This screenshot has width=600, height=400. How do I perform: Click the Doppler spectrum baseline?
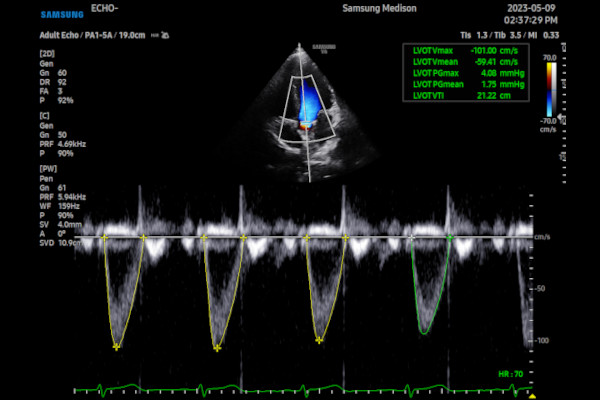pyautogui.click(x=300, y=237)
